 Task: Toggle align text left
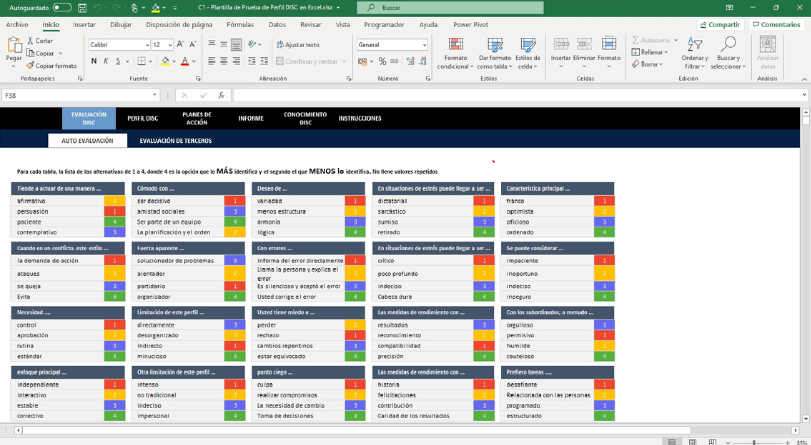point(212,61)
